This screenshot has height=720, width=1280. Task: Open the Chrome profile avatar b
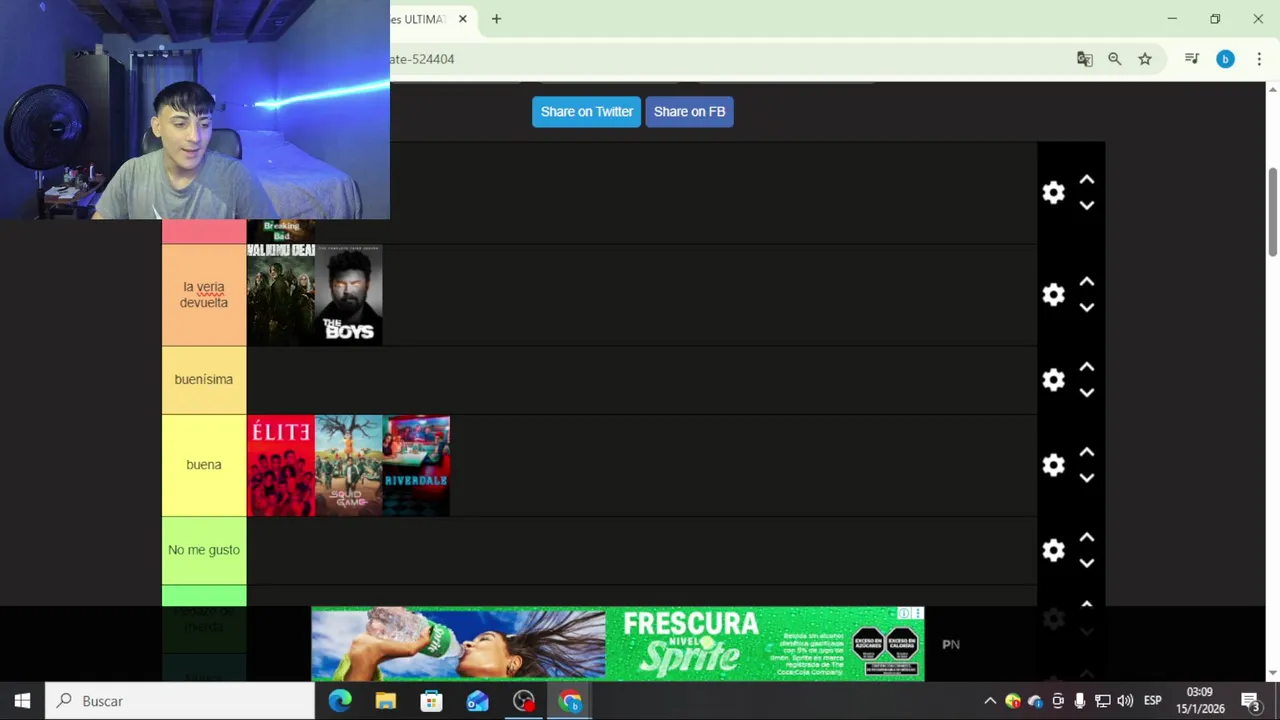pyautogui.click(x=1225, y=59)
